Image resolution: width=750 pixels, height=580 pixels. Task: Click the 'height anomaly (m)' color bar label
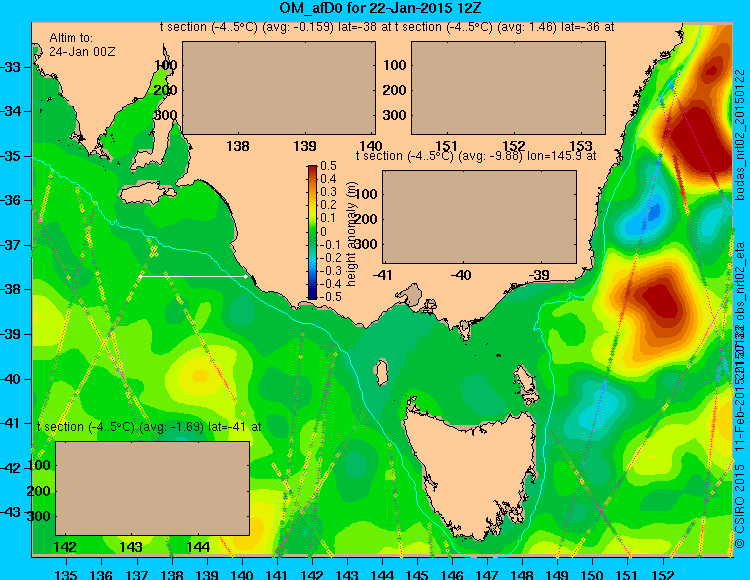pyautogui.click(x=352, y=234)
